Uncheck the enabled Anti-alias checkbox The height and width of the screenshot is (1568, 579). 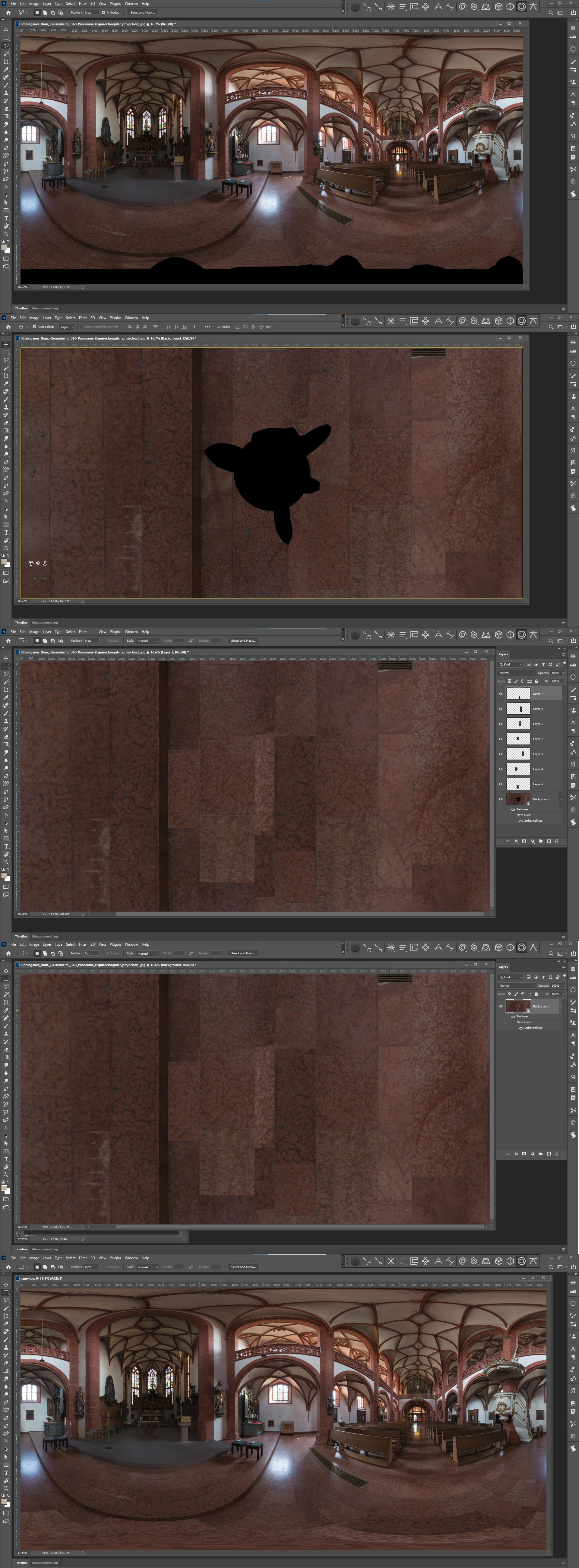pyautogui.click(x=103, y=12)
